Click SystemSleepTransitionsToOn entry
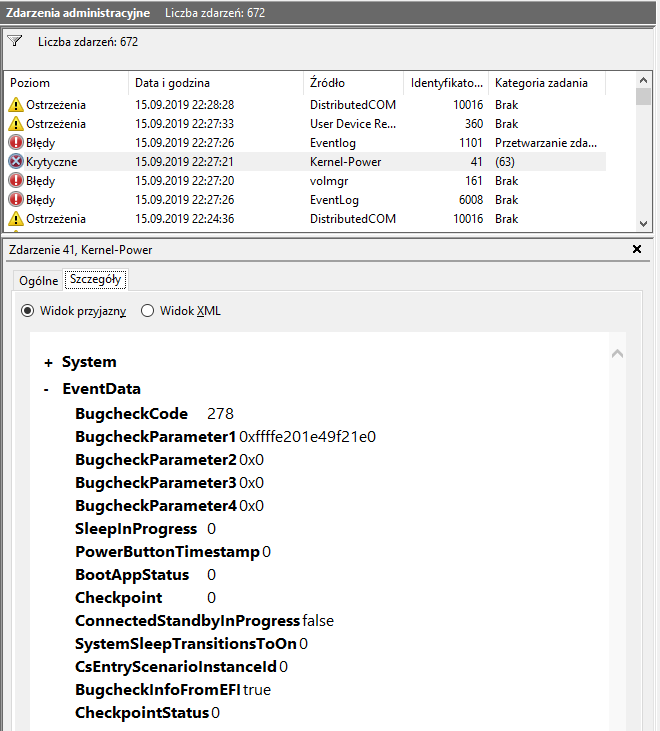 192,644
